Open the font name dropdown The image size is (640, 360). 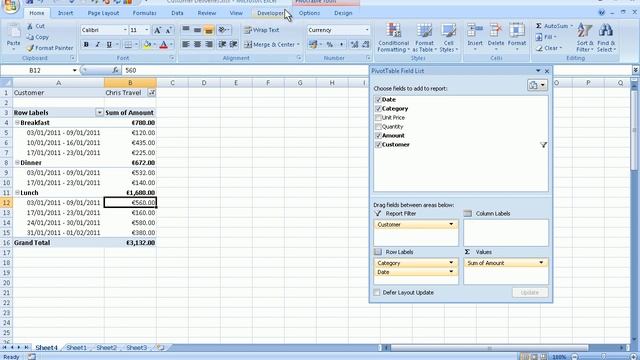coord(125,30)
